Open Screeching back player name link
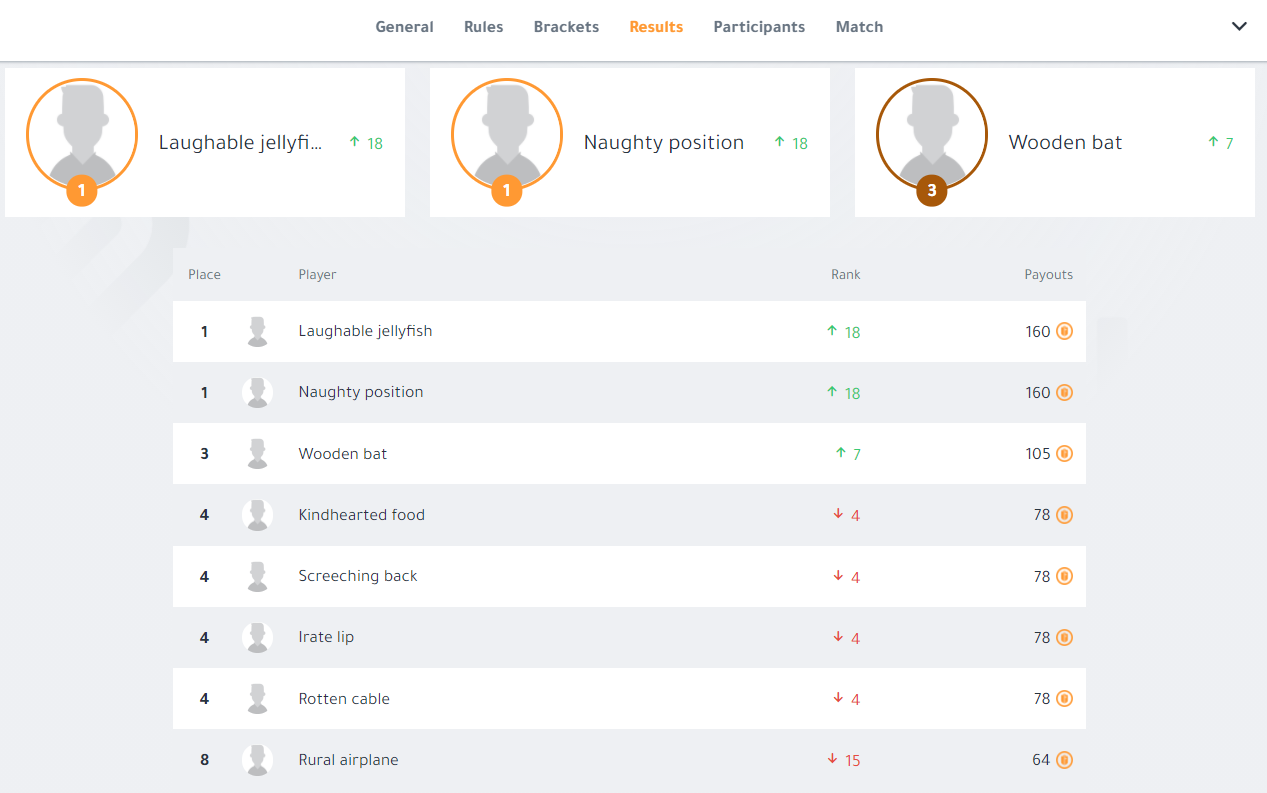1267x793 pixels. pyautogui.click(x=358, y=576)
